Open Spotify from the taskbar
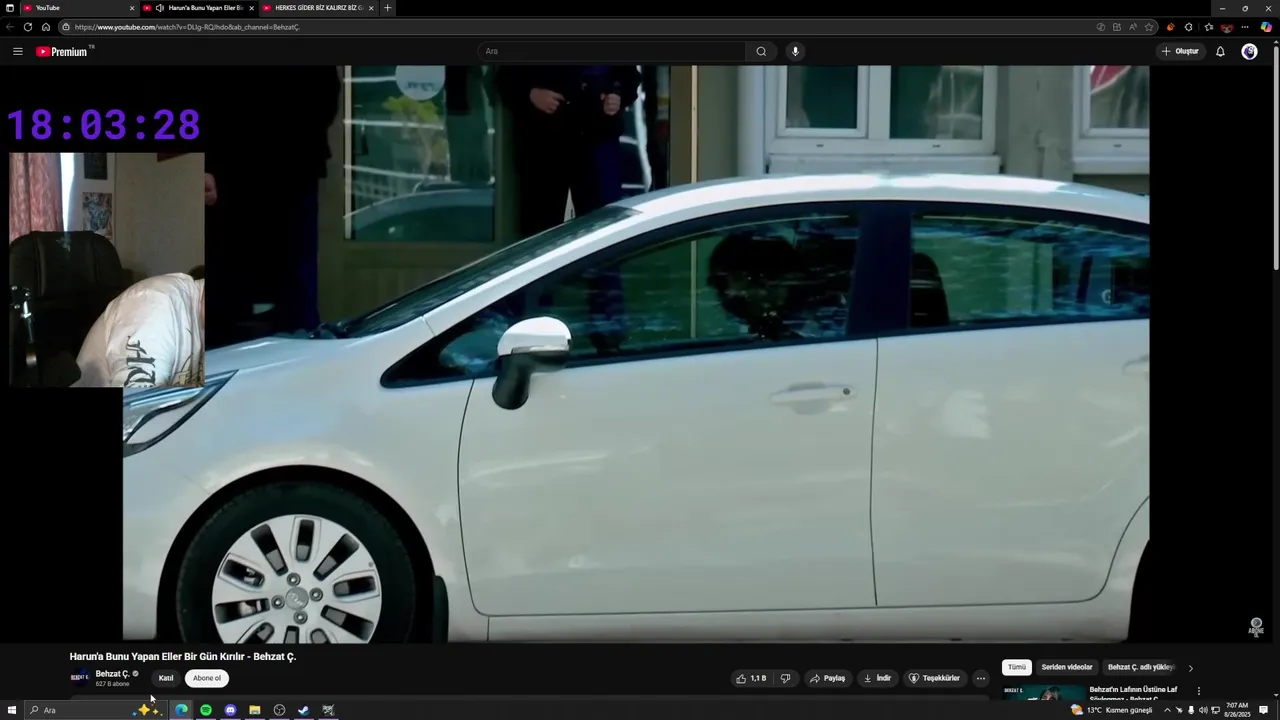Viewport: 1280px width, 720px height. (x=206, y=710)
